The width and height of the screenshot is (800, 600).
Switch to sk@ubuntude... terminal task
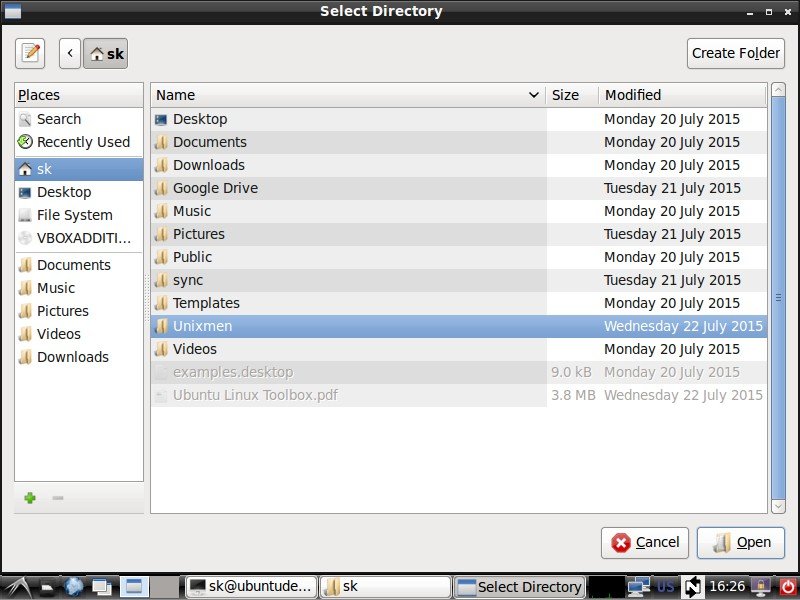pos(251,587)
